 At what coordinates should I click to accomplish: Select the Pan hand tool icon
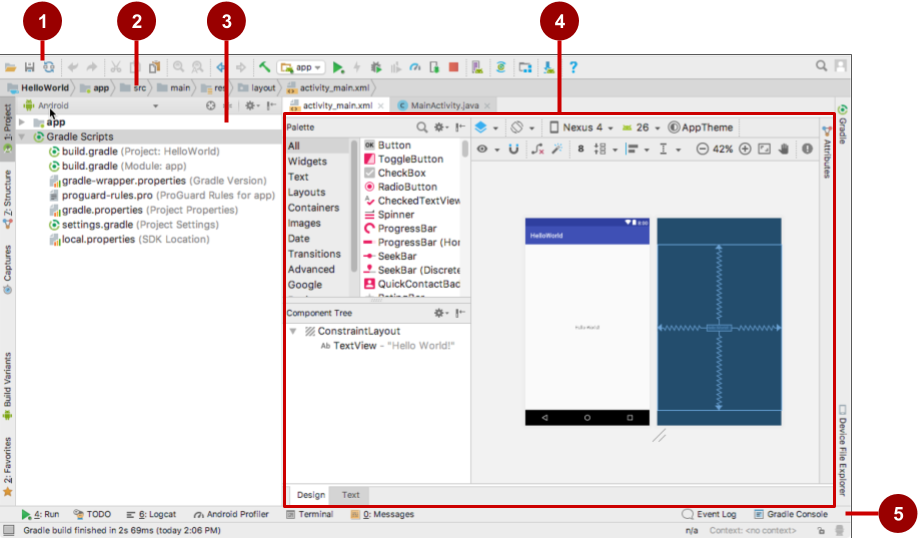[x=784, y=149]
